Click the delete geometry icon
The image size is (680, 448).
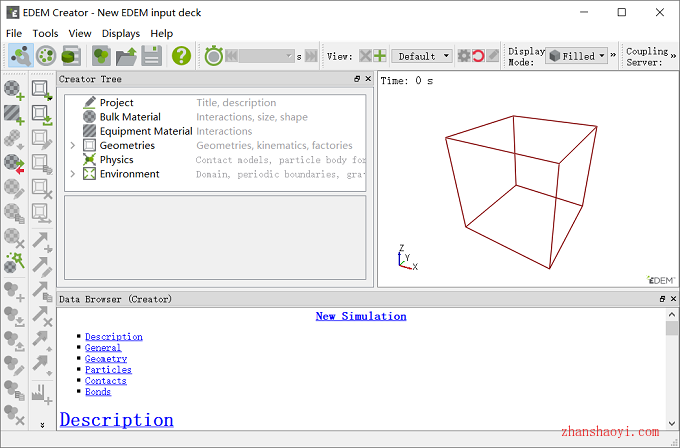(42, 189)
